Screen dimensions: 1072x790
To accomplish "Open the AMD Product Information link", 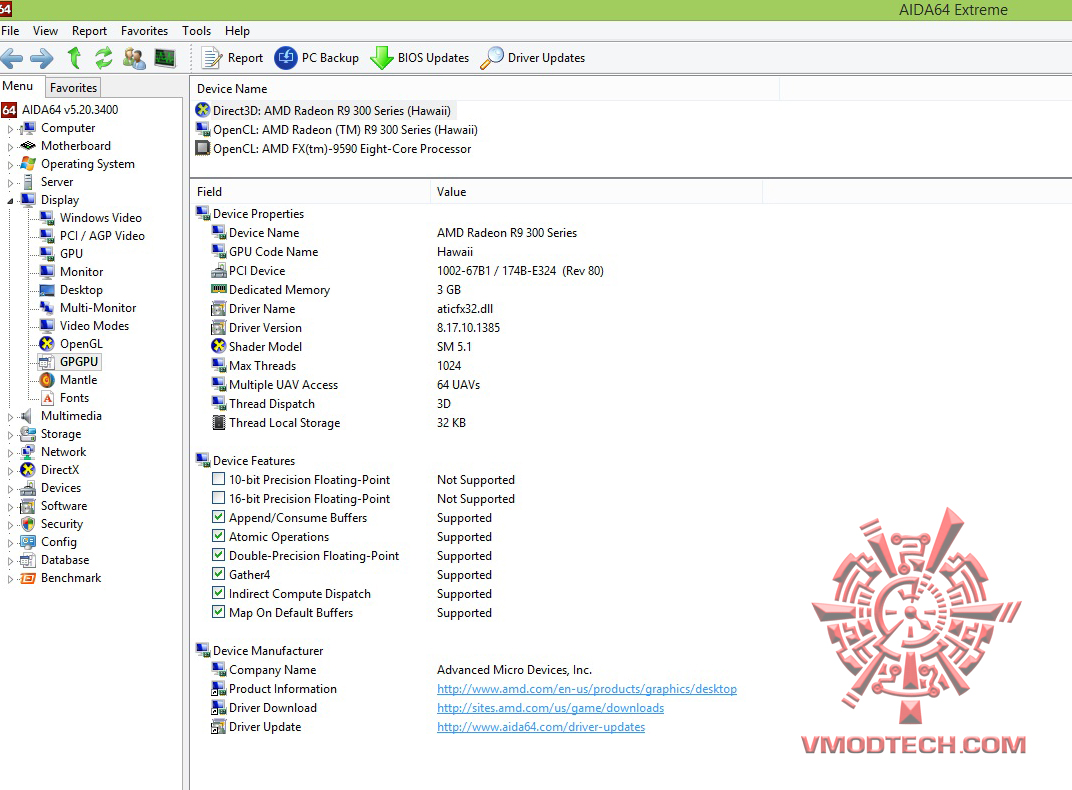I will coord(587,689).
